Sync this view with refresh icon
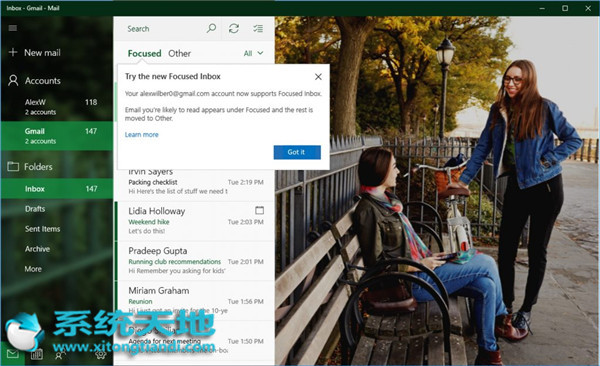600x366 pixels. [234, 28]
